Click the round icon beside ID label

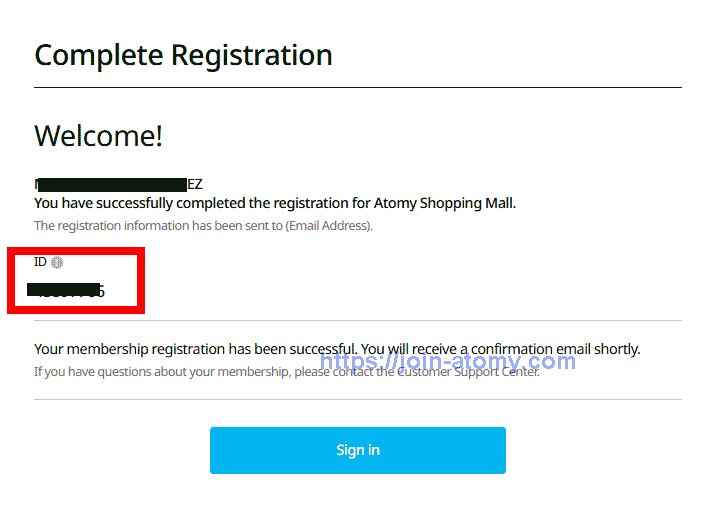[x=57, y=262]
